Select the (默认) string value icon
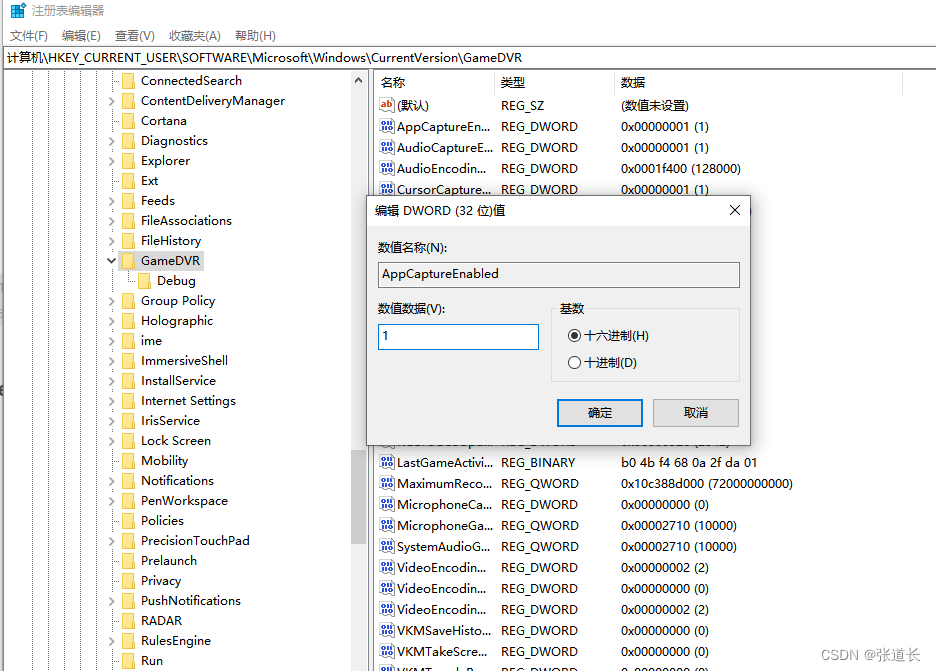The image size is (936, 671). [x=388, y=105]
